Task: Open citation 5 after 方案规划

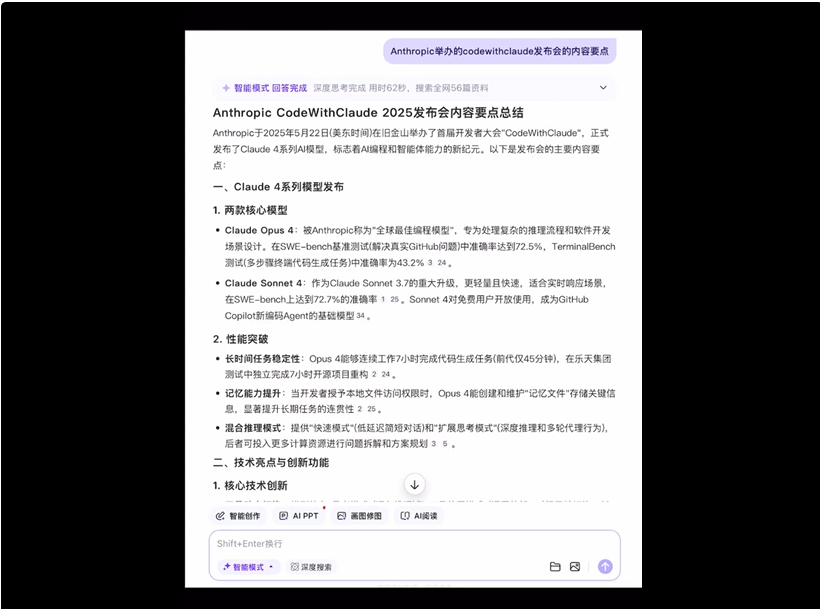Action: [x=445, y=444]
